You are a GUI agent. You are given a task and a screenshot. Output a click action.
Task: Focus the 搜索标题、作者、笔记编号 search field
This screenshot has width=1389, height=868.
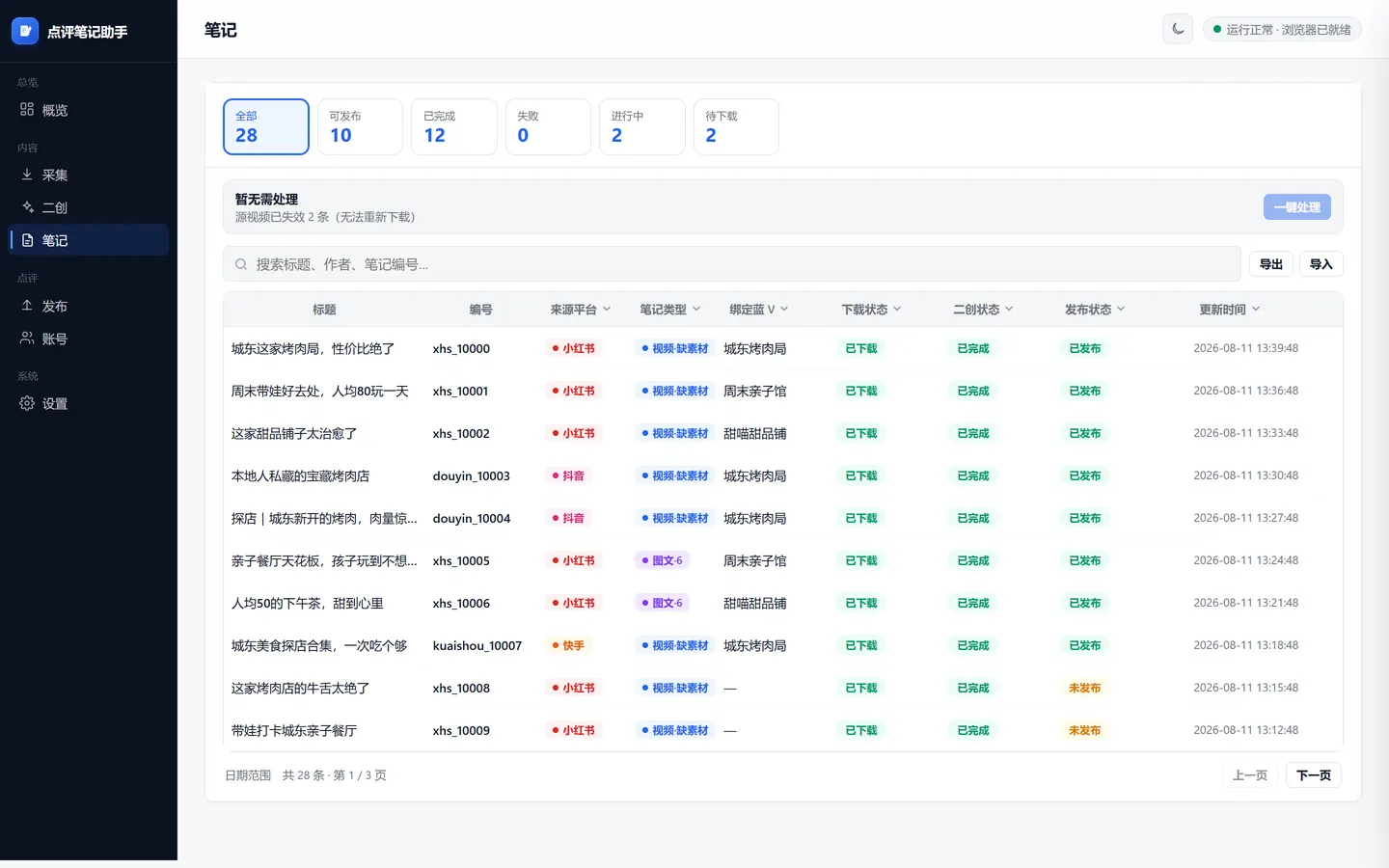(732, 264)
